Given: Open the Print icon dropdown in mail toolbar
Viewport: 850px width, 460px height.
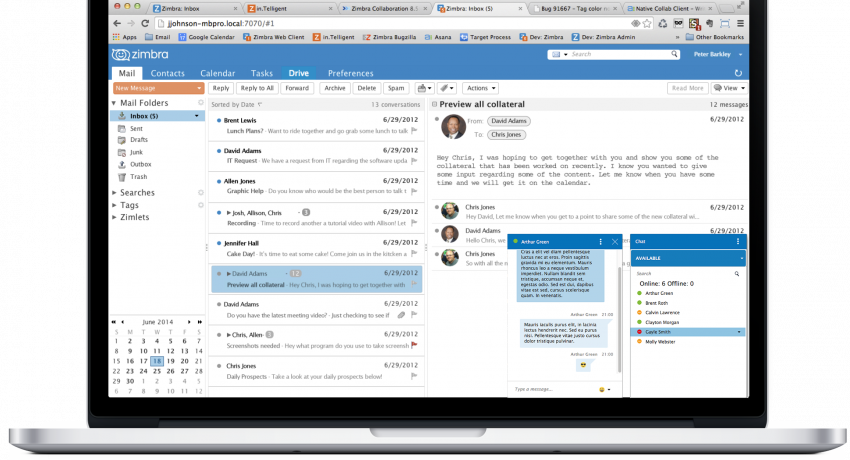Looking at the screenshot, I should click(x=424, y=88).
